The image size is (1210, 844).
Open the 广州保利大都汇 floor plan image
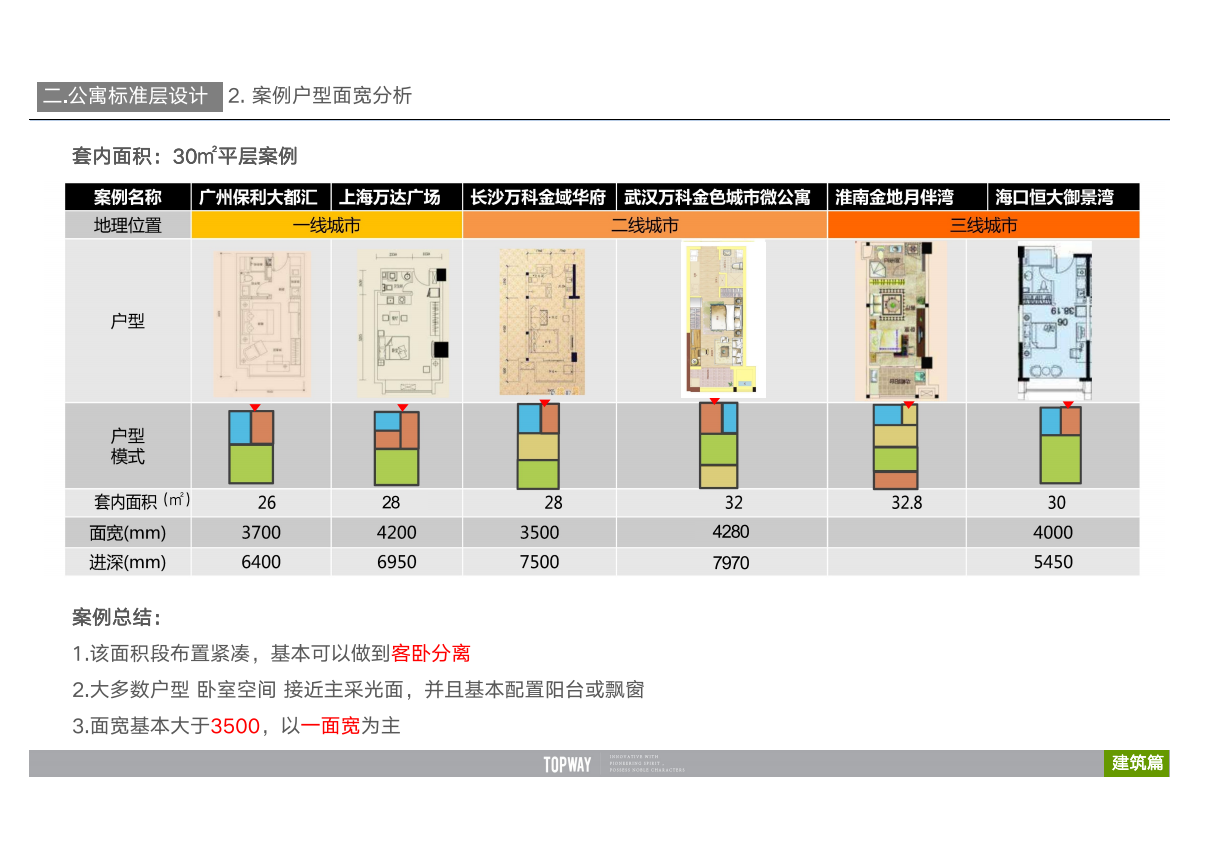262,323
